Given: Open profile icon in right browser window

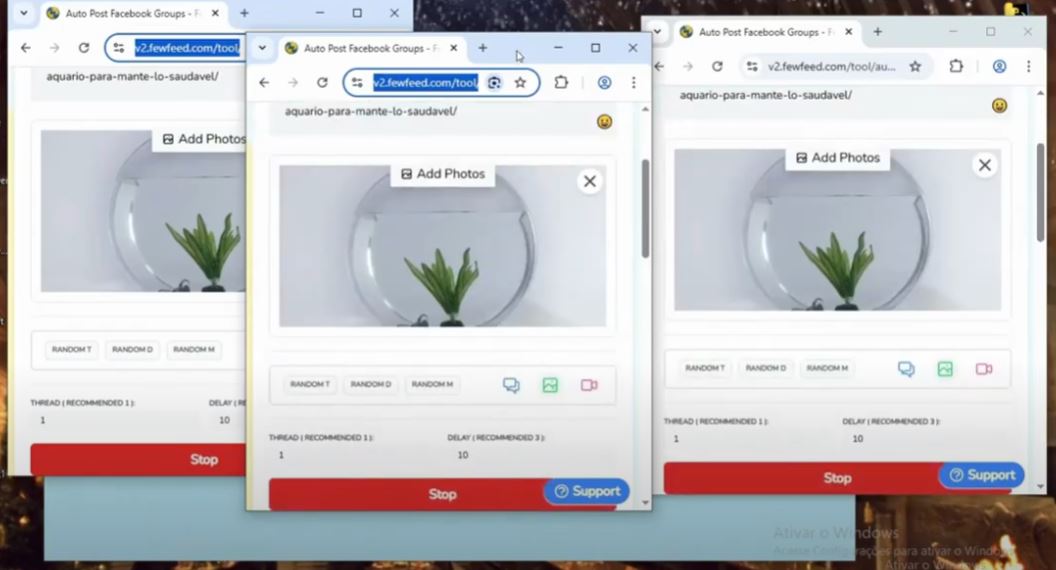Looking at the screenshot, I should (999, 66).
